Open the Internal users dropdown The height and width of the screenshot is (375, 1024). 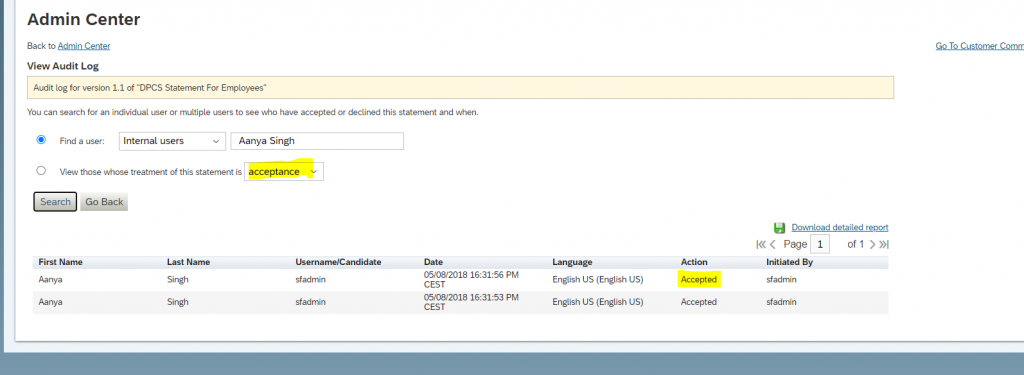[172, 140]
